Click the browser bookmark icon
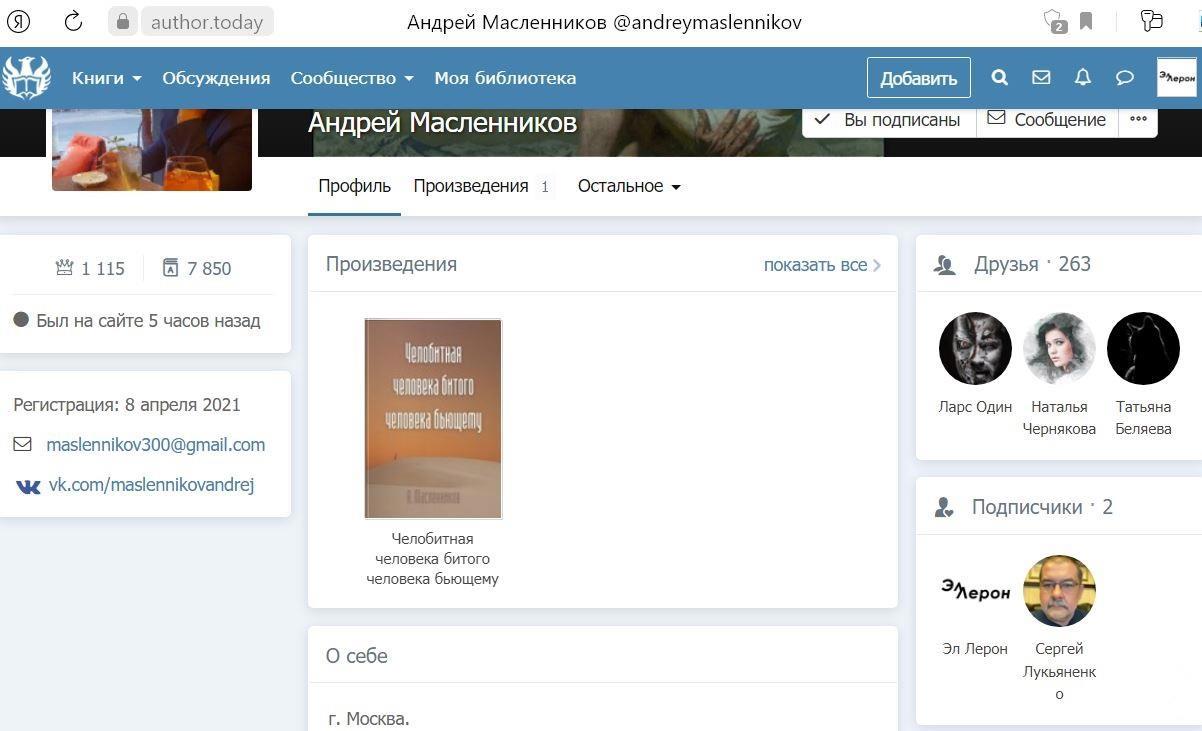The width and height of the screenshot is (1202, 731). 1086,21
